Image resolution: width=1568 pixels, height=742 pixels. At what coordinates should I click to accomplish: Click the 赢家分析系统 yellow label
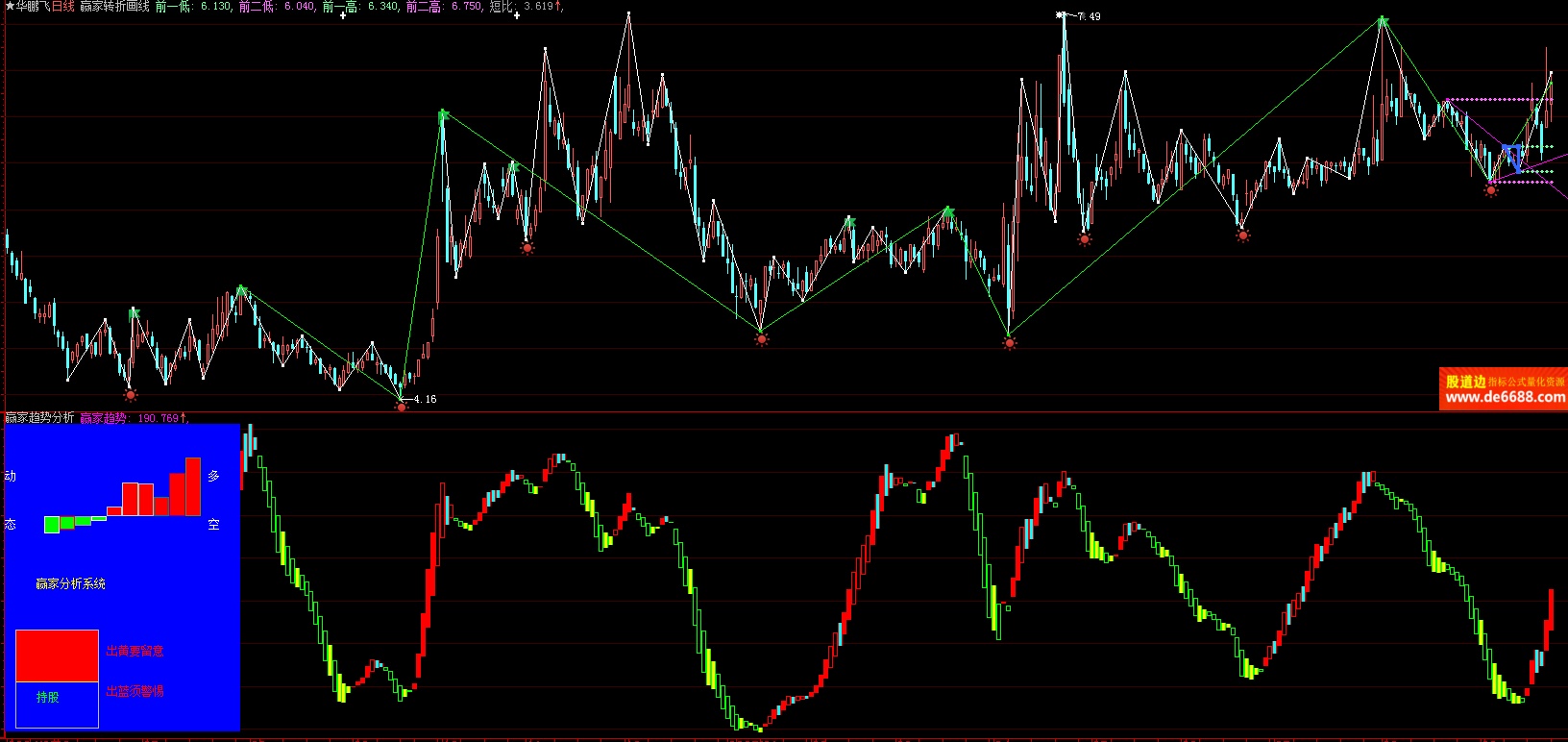[70, 583]
